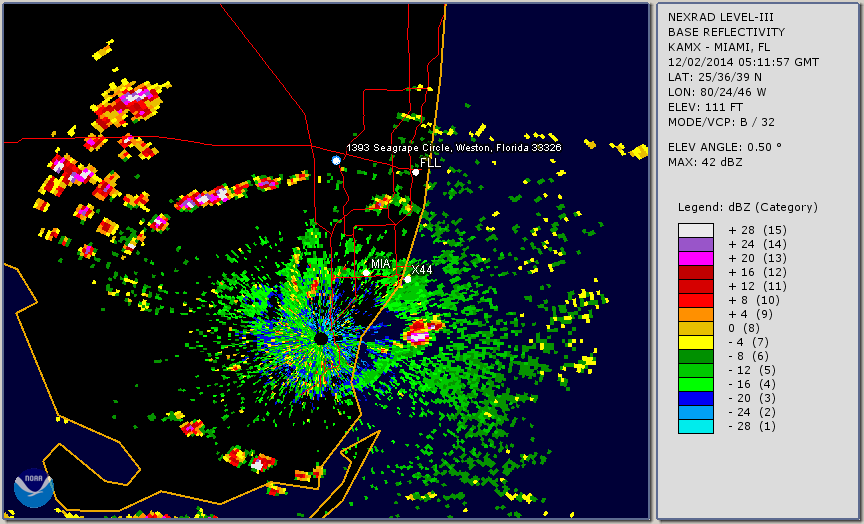This screenshot has width=864, height=524.
Task: Click the 'FLL' map label
Action: pos(430,163)
